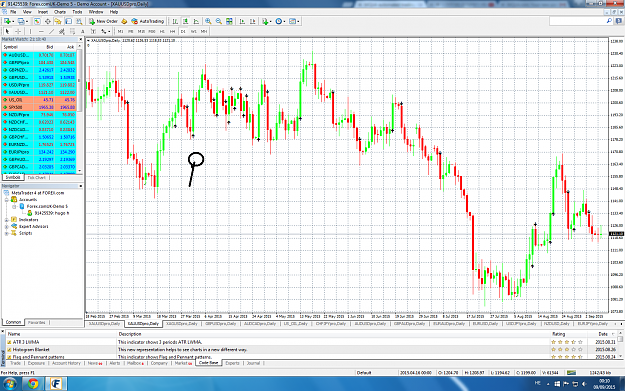Expand the Scripts node in Navigator
The image size is (625, 391).
point(6,233)
